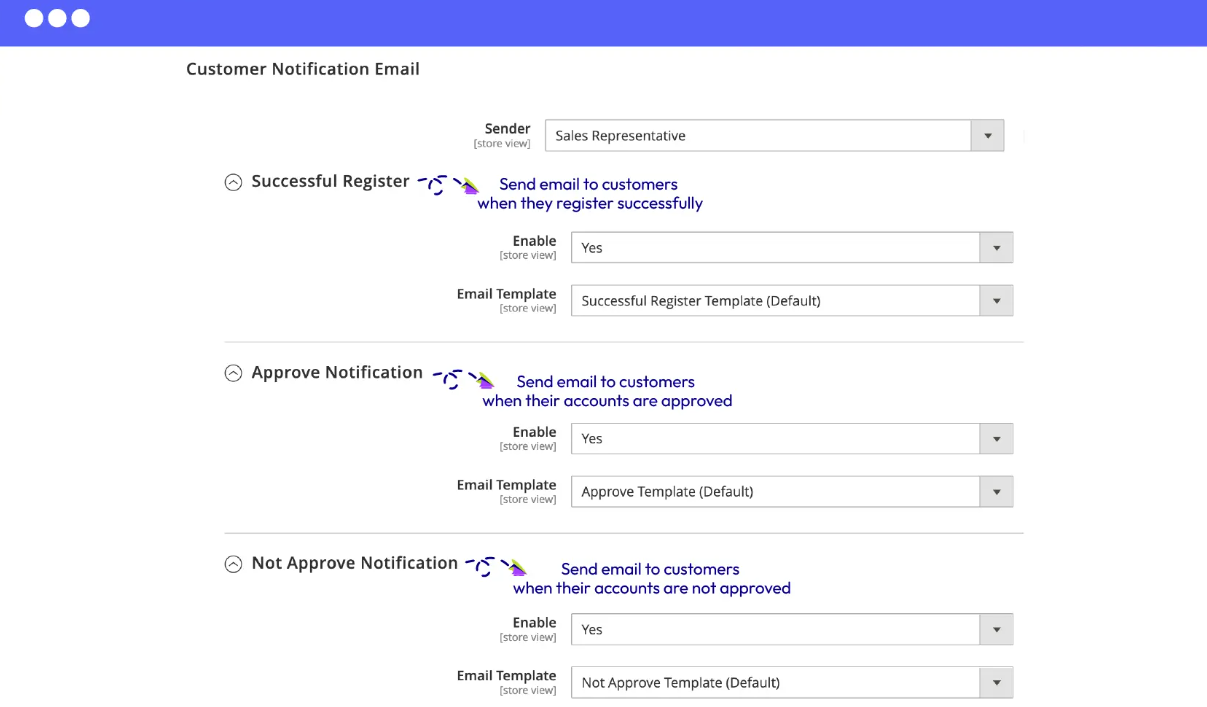Click the Customer Notification Email title

[x=303, y=69]
